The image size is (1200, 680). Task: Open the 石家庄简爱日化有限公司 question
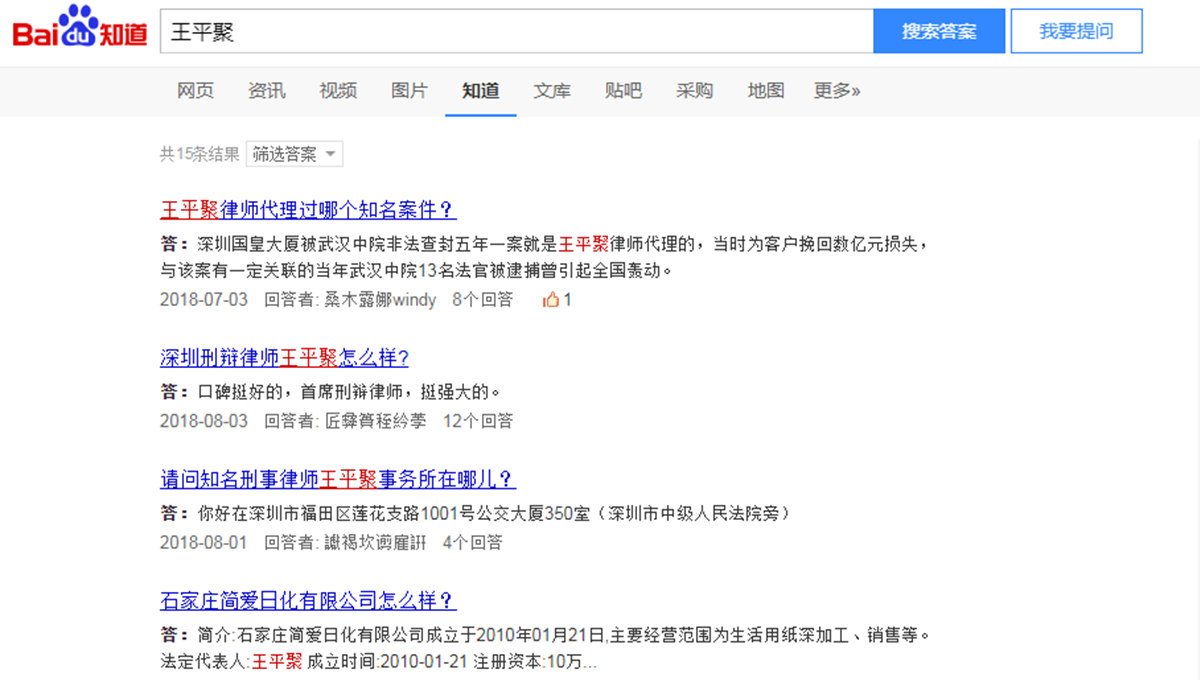pyautogui.click(x=306, y=601)
